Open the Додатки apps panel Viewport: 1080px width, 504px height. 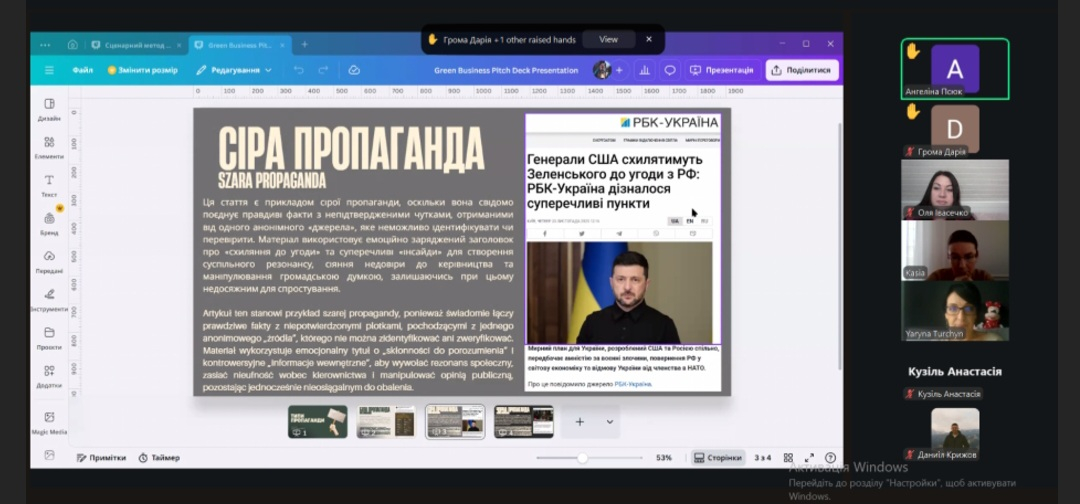click(x=49, y=377)
